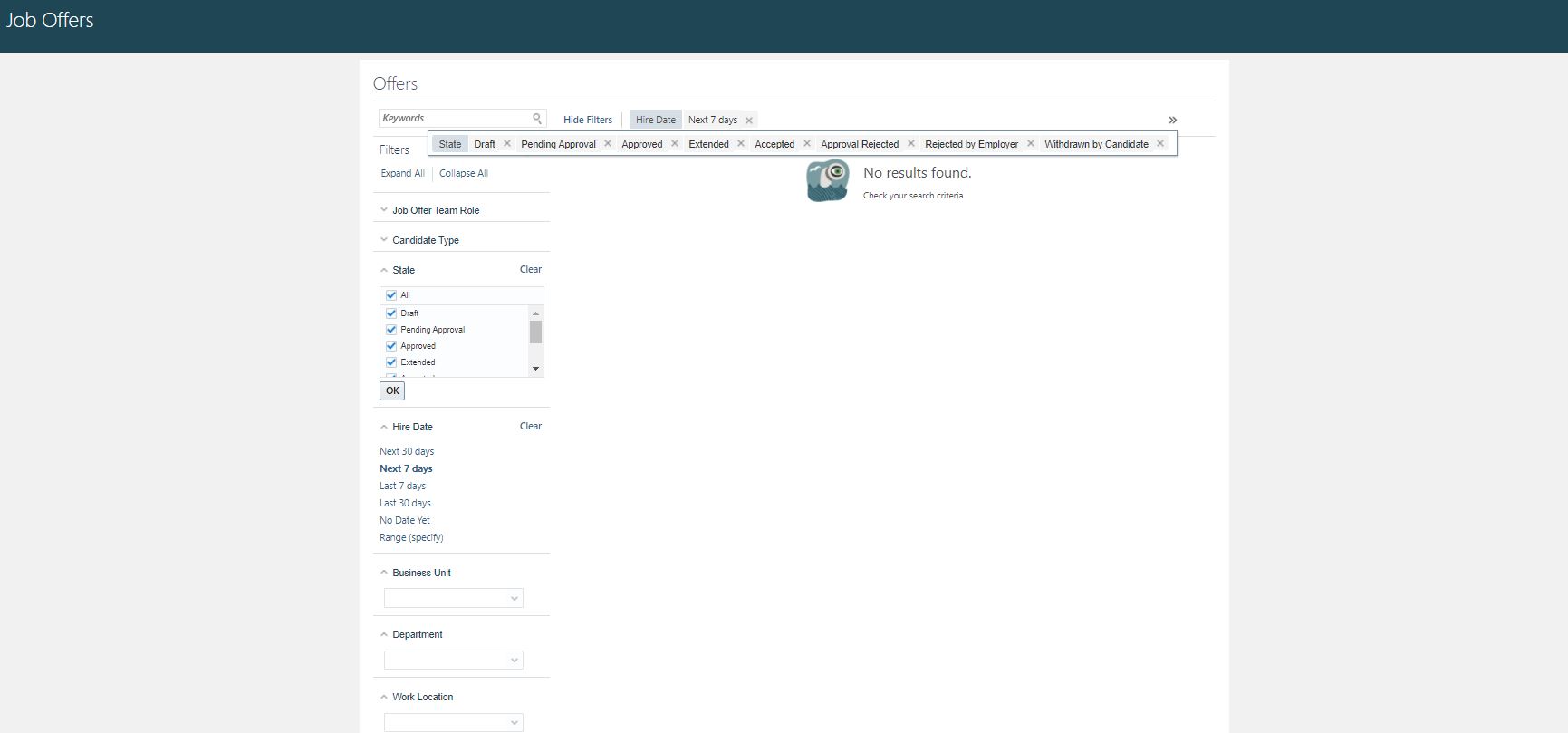Remove the Accepted state chip
This screenshot has width=1568, height=733.
(807, 143)
